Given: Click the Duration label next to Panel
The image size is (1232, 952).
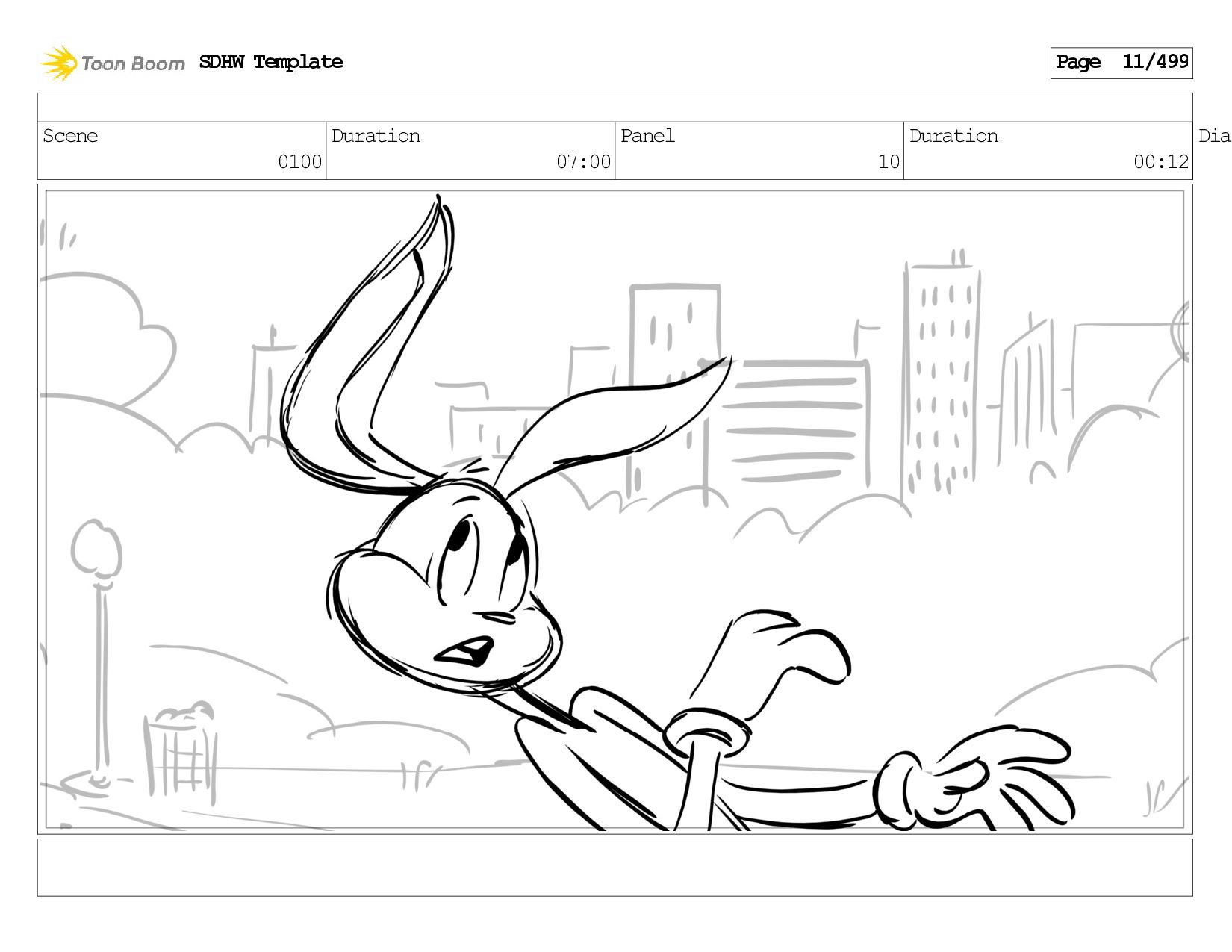Looking at the screenshot, I should 953,136.
